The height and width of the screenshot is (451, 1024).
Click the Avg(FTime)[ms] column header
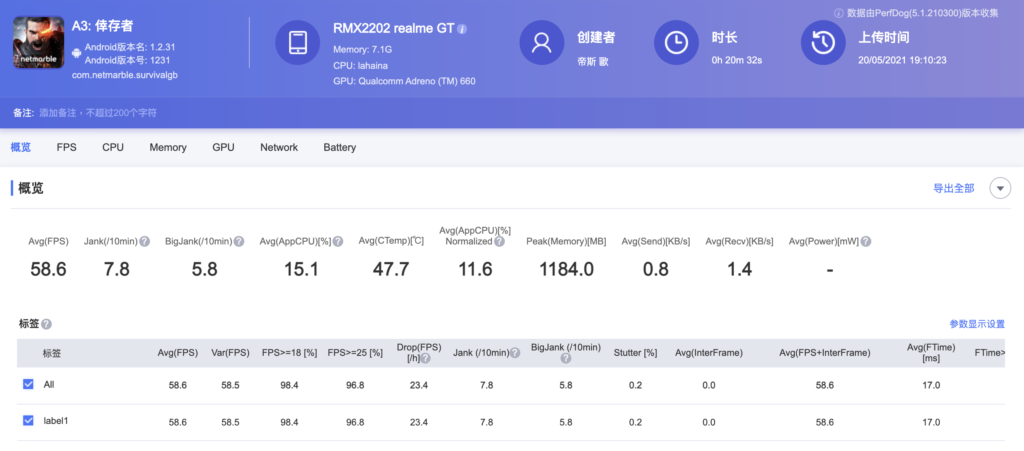pyautogui.click(x=931, y=353)
